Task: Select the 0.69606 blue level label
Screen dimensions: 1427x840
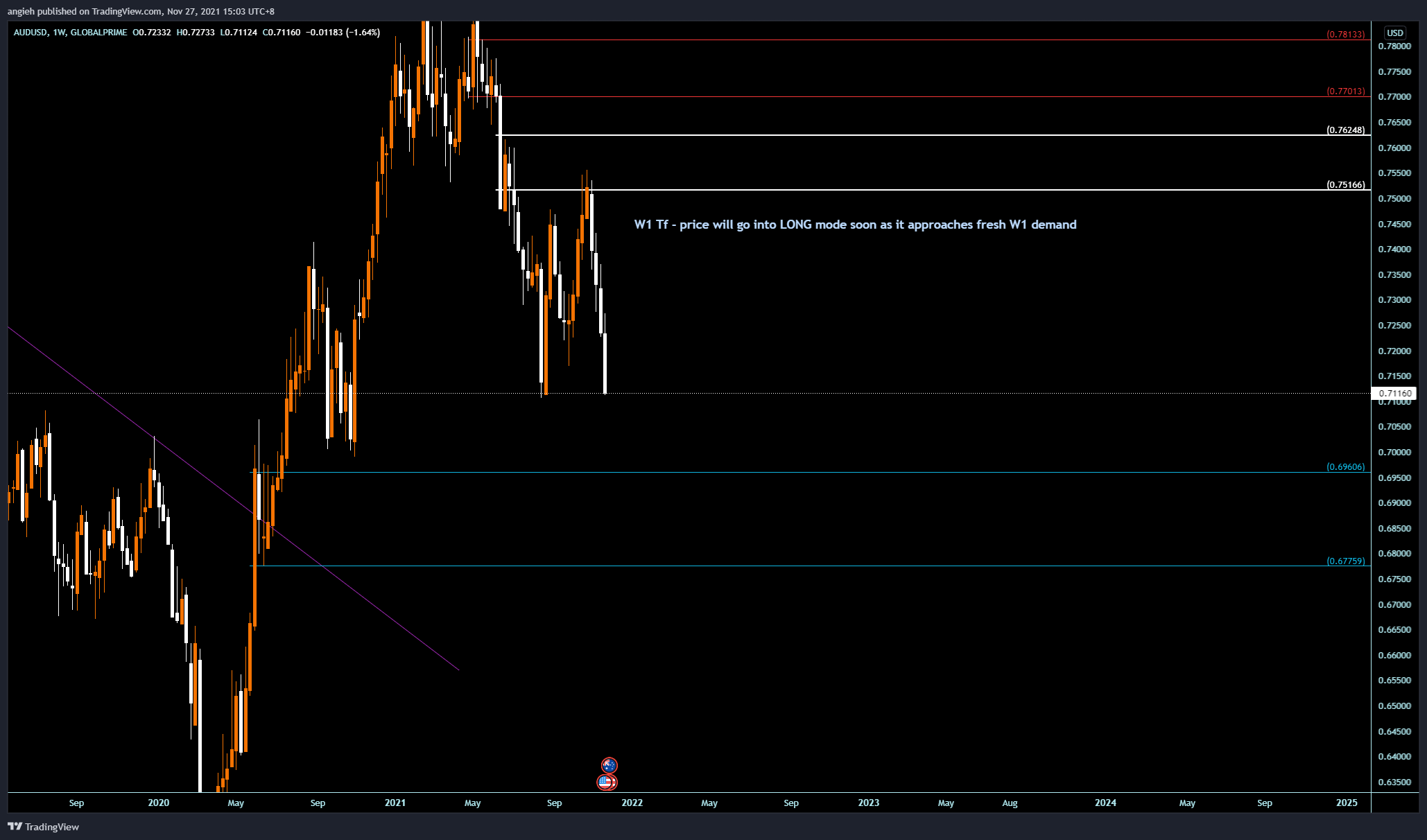Action: coord(1345,466)
